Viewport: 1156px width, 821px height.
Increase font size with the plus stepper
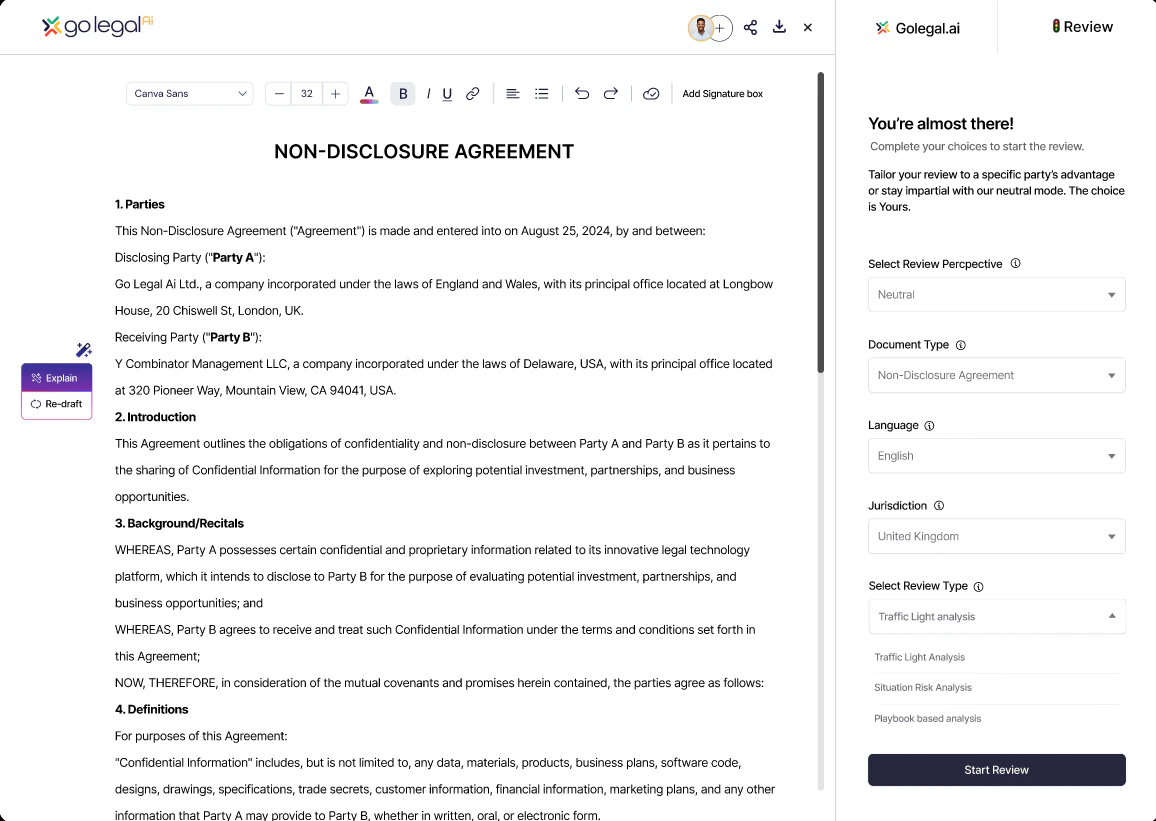(335, 93)
